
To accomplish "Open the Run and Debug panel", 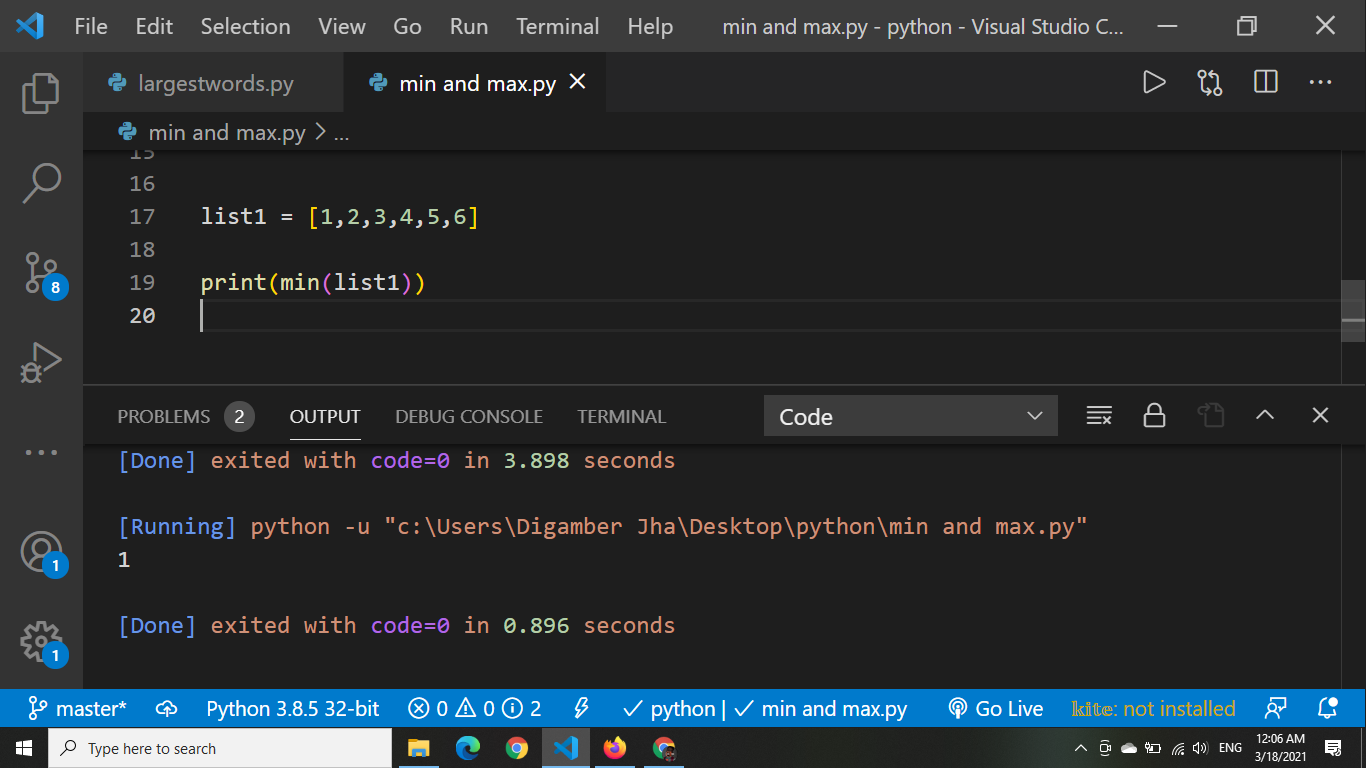I will point(41,362).
